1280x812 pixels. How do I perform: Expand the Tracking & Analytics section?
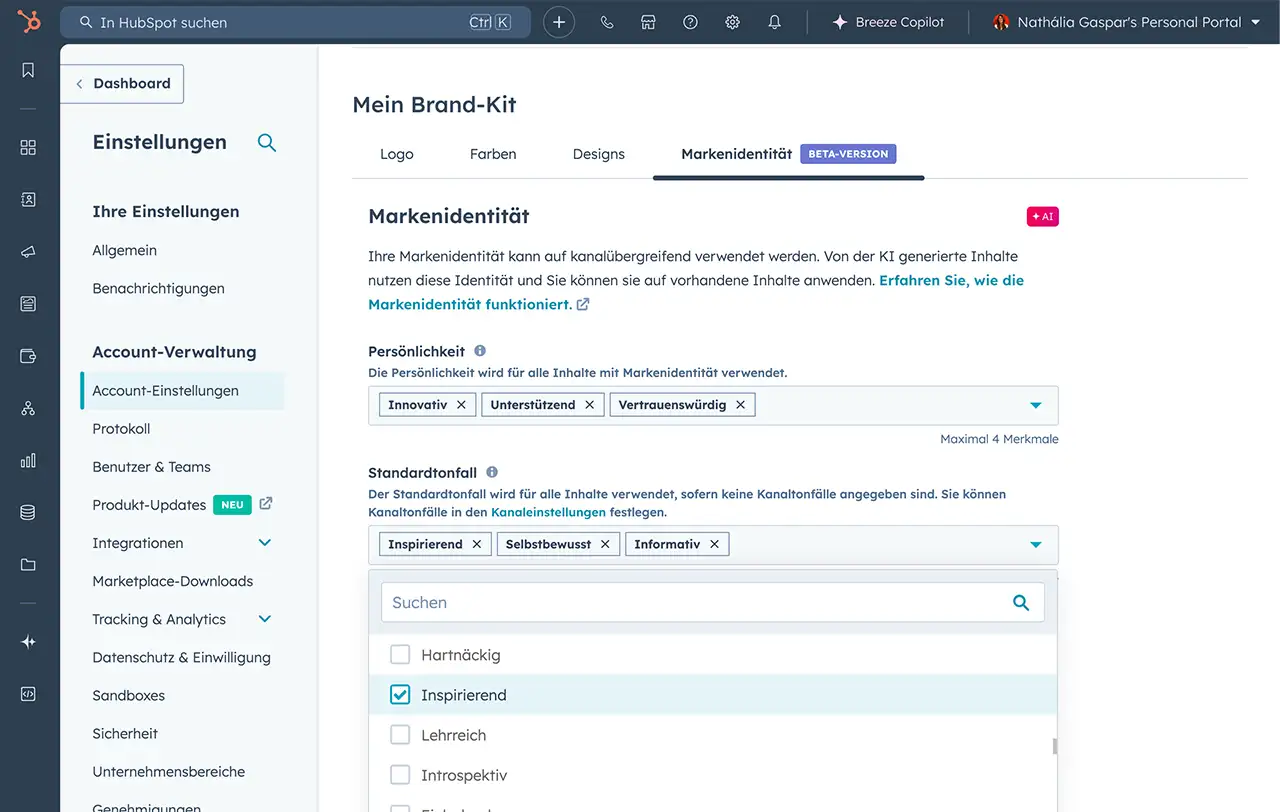(265, 619)
